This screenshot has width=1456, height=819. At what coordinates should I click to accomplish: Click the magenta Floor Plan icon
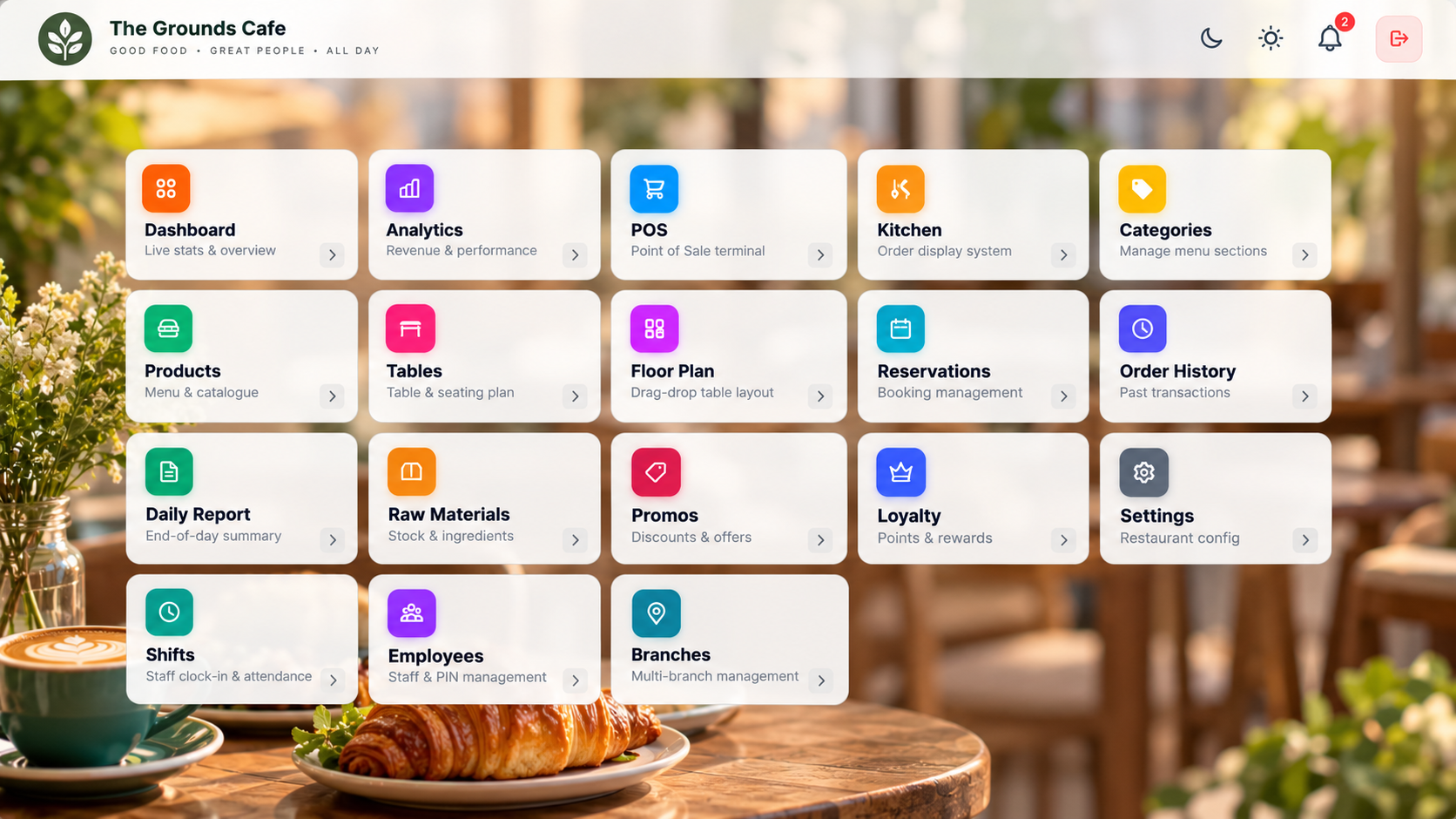pyautogui.click(x=654, y=328)
